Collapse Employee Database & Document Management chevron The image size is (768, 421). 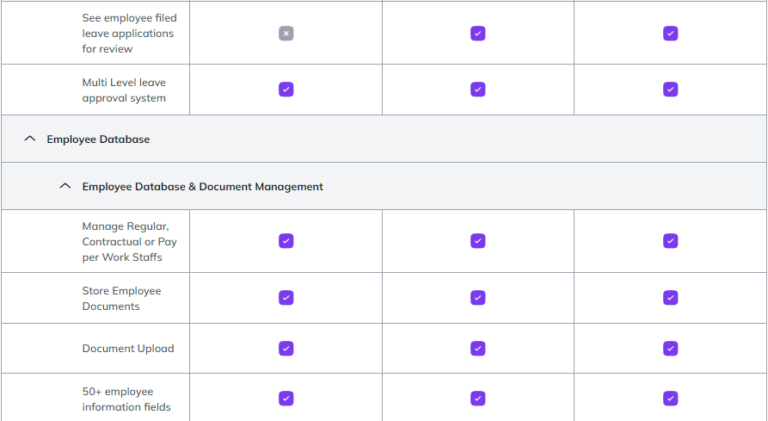coord(65,186)
